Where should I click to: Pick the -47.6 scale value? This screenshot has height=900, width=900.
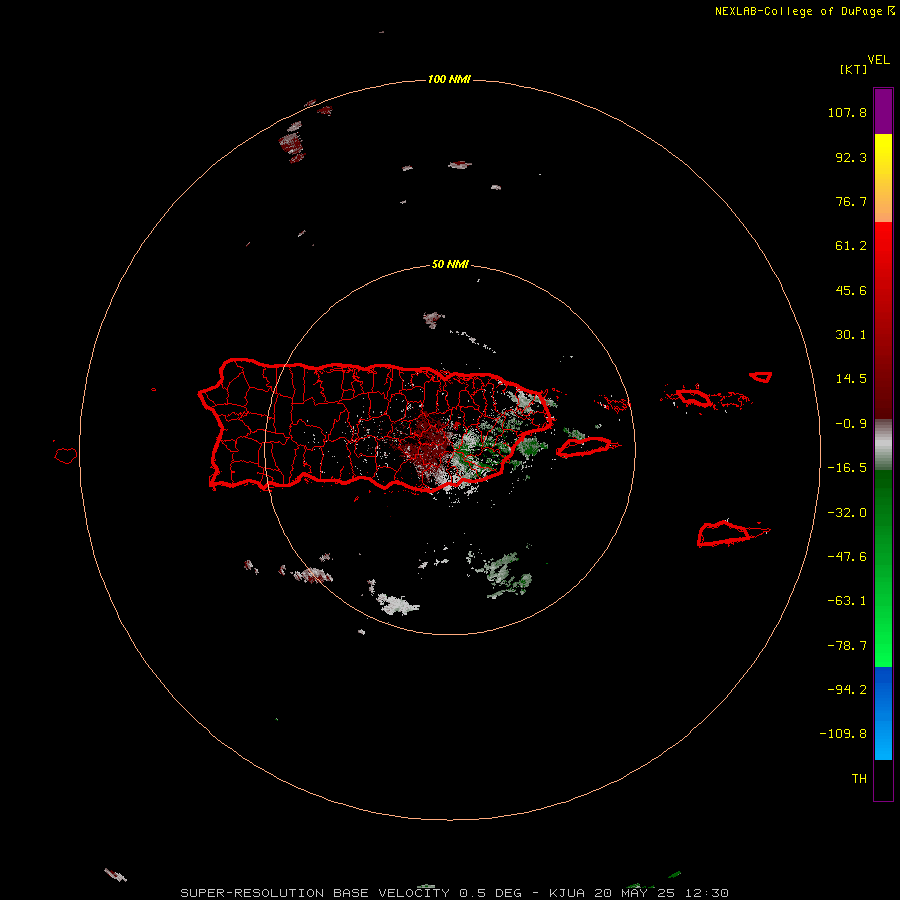(x=847, y=557)
